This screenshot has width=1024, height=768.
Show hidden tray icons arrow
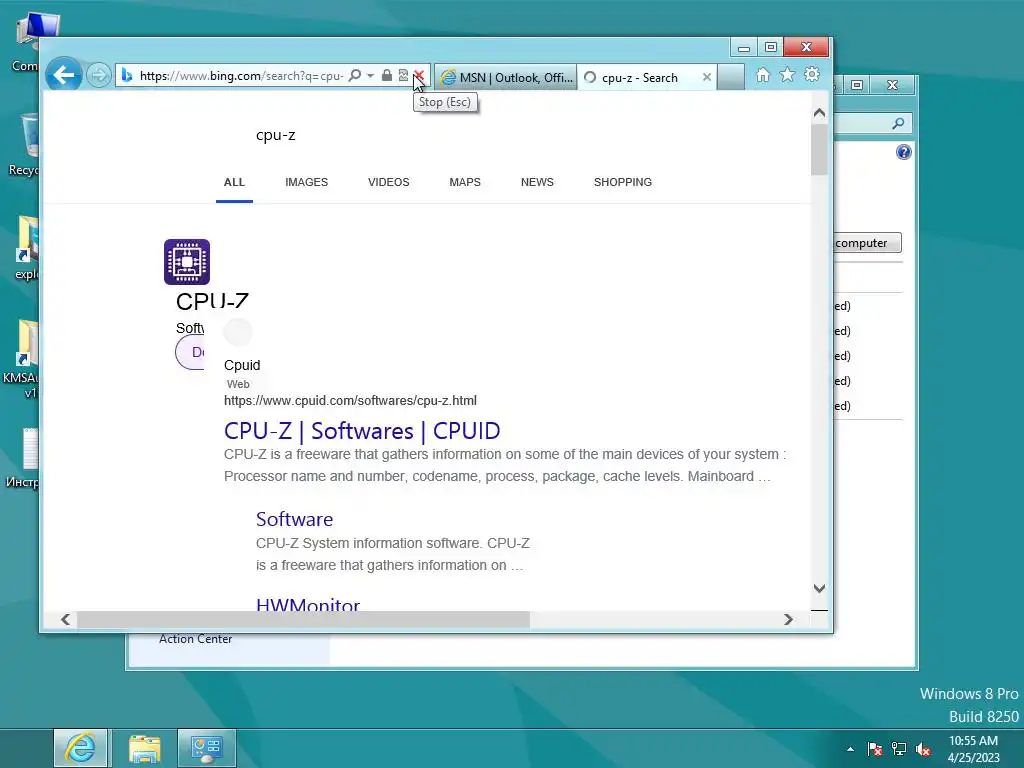pyautogui.click(x=850, y=749)
